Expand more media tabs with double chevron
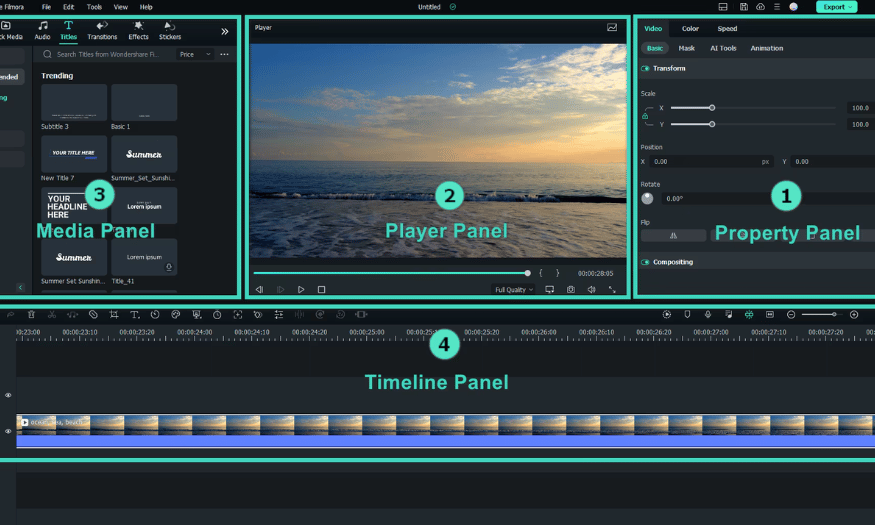This screenshot has width=875, height=525. tap(224, 31)
